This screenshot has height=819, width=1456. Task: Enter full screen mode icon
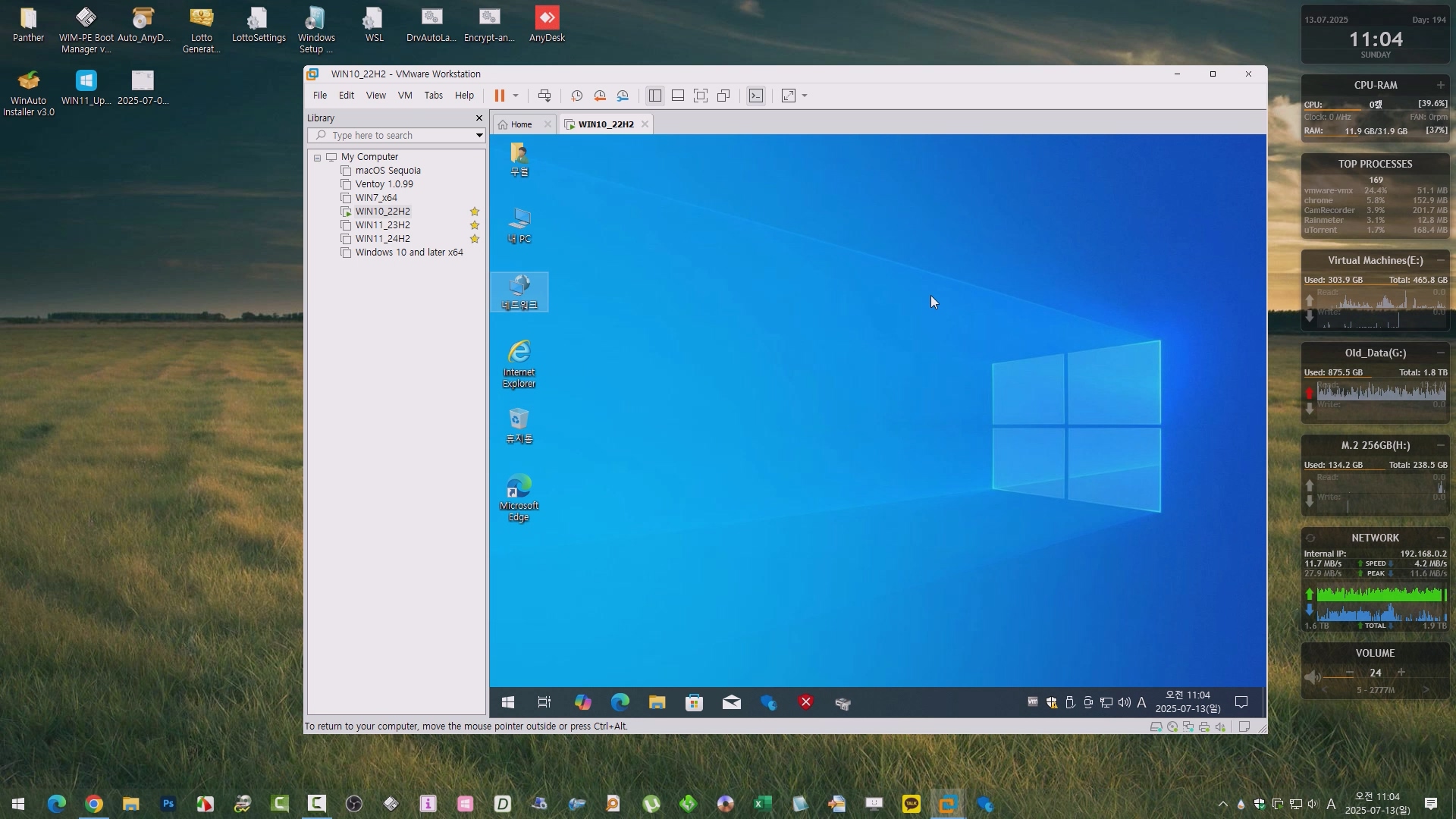point(701,96)
